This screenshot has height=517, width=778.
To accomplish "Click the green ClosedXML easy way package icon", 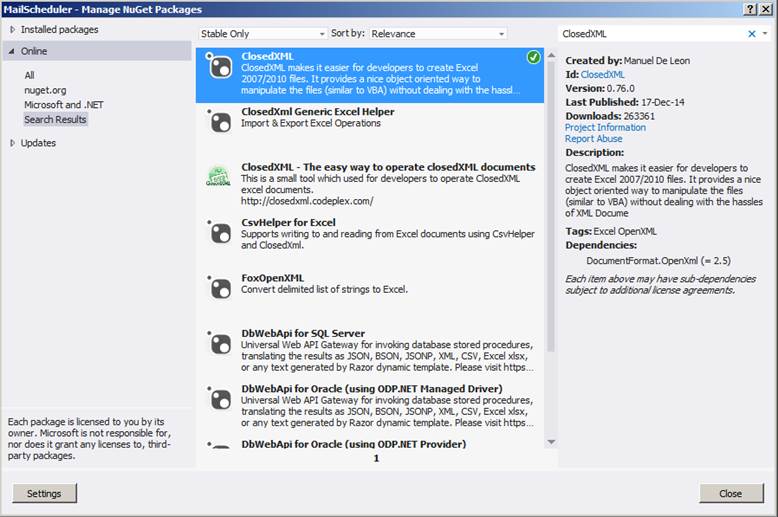I will (218, 176).
